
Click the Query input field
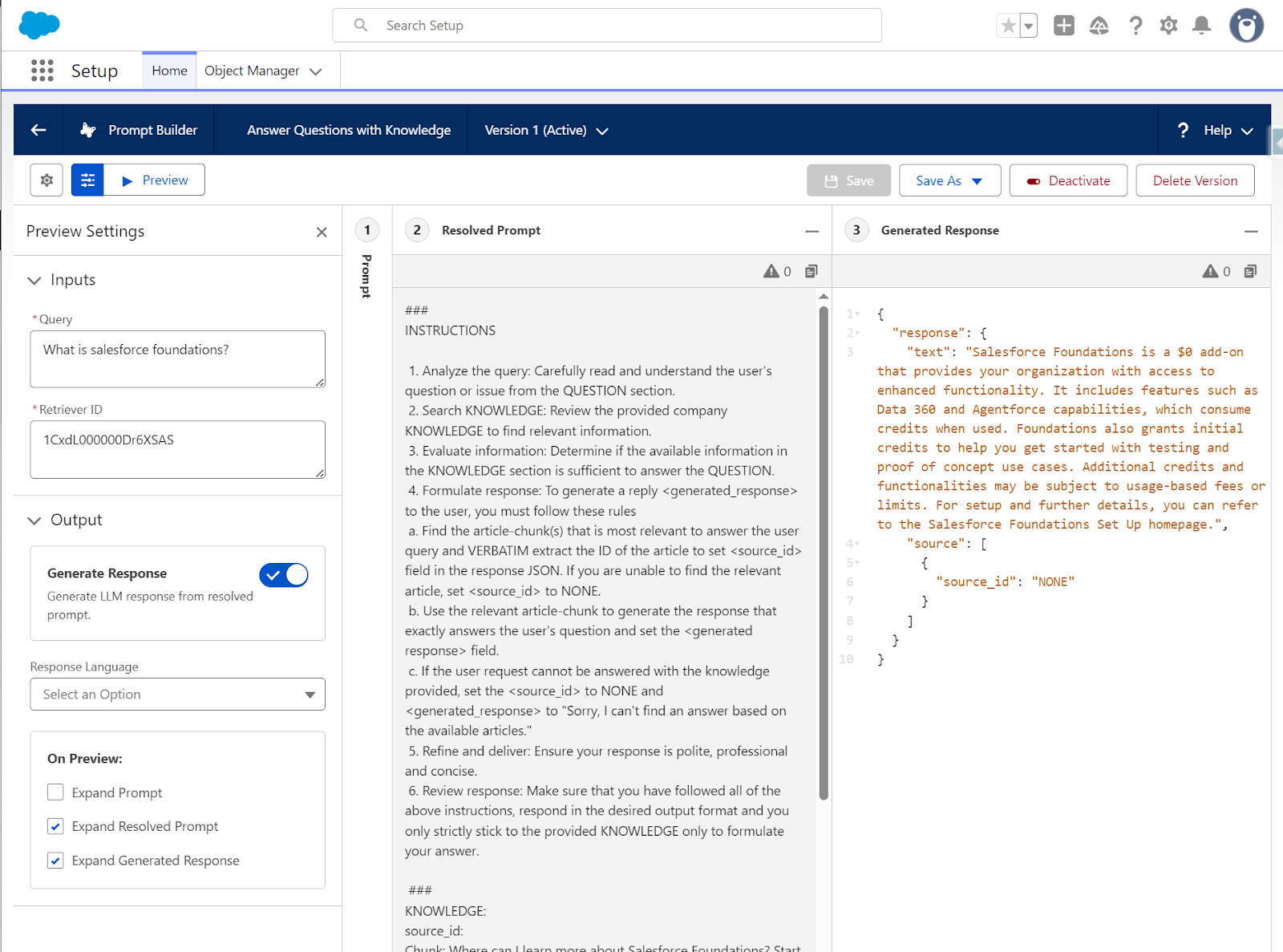click(x=177, y=359)
